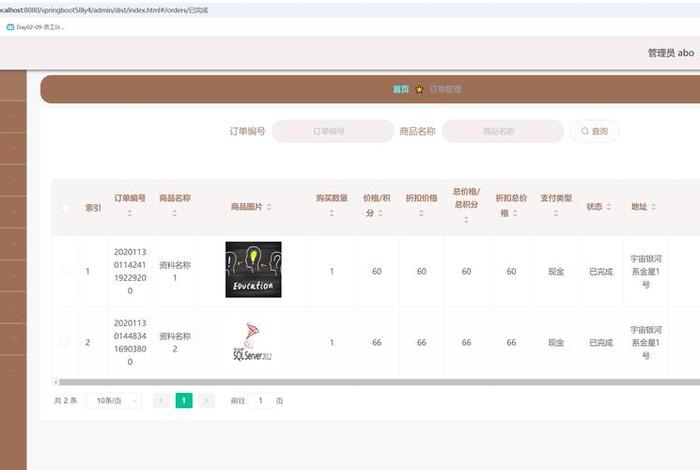Click the 现金 payment type in row 2
The height and width of the screenshot is (470, 700).
point(556,342)
